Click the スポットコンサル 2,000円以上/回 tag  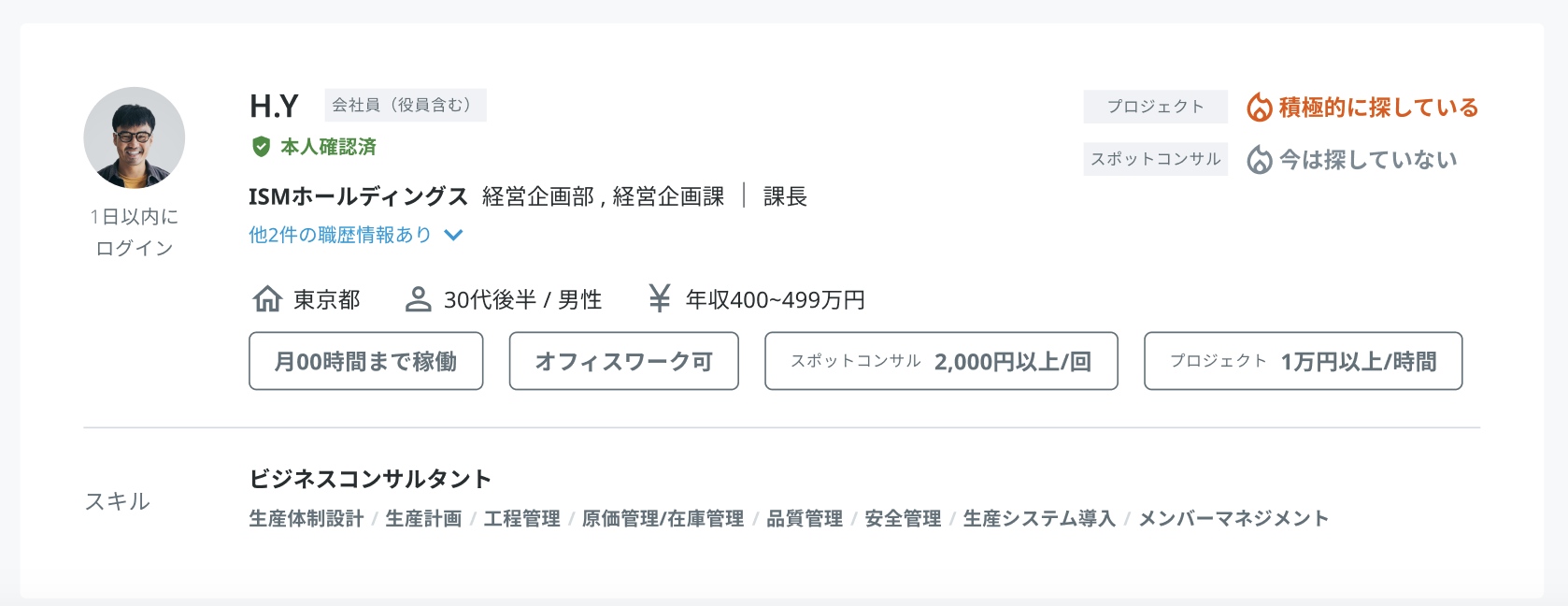pyautogui.click(x=941, y=361)
